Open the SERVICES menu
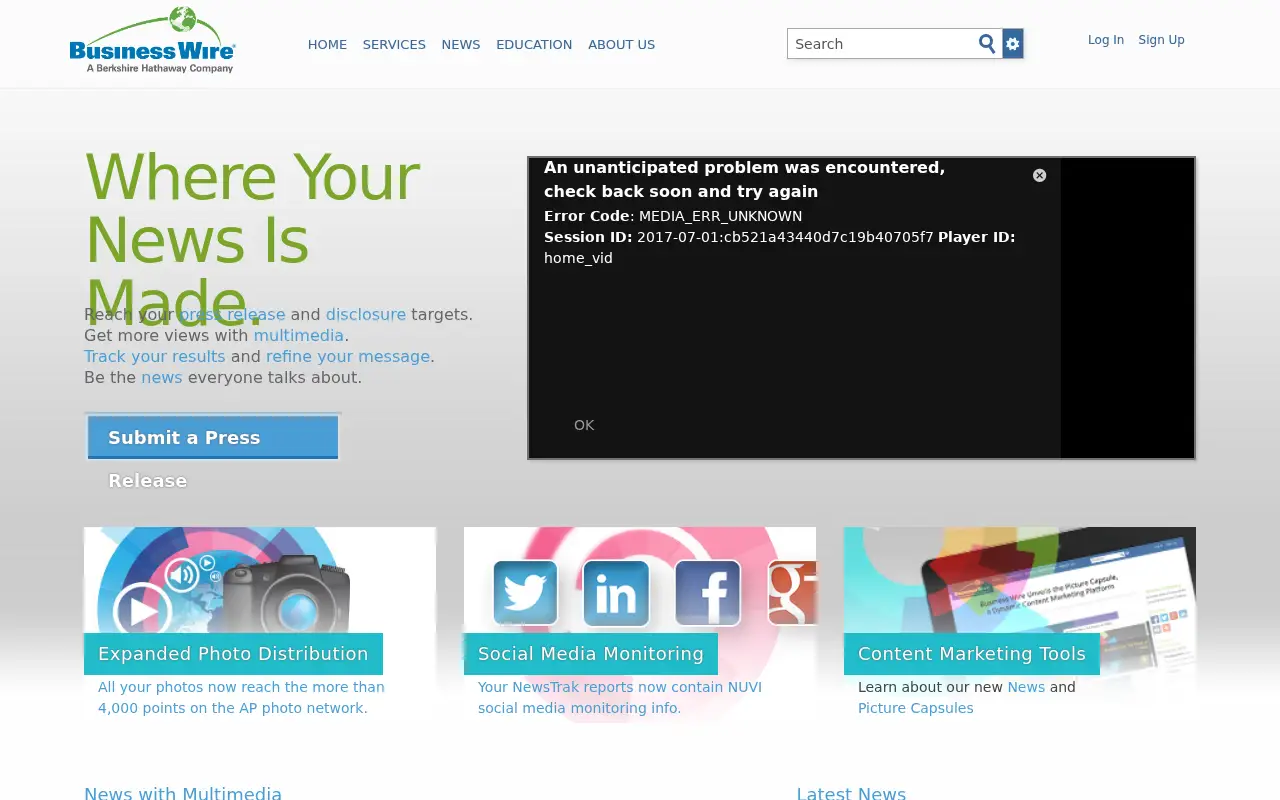The width and height of the screenshot is (1280, 800). click(x=394, y=45)
